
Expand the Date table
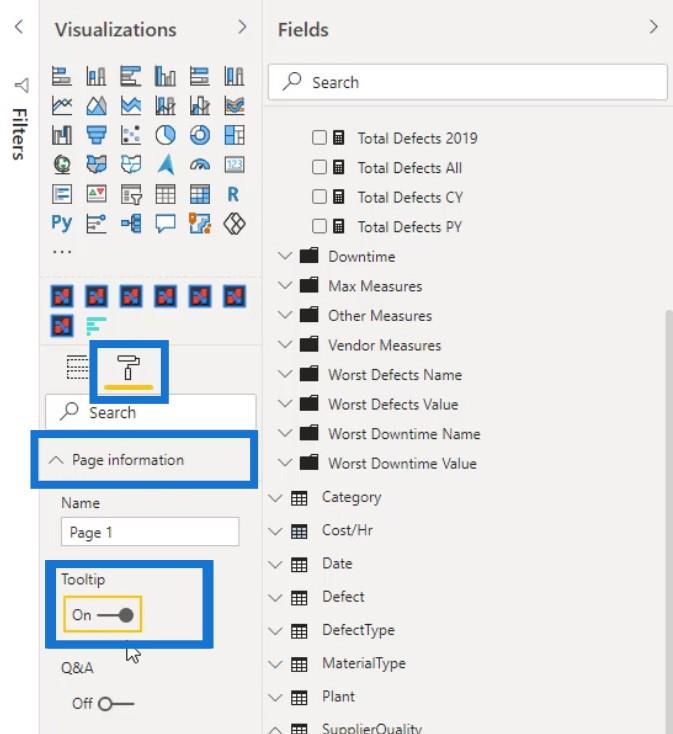tap(276, 565)
